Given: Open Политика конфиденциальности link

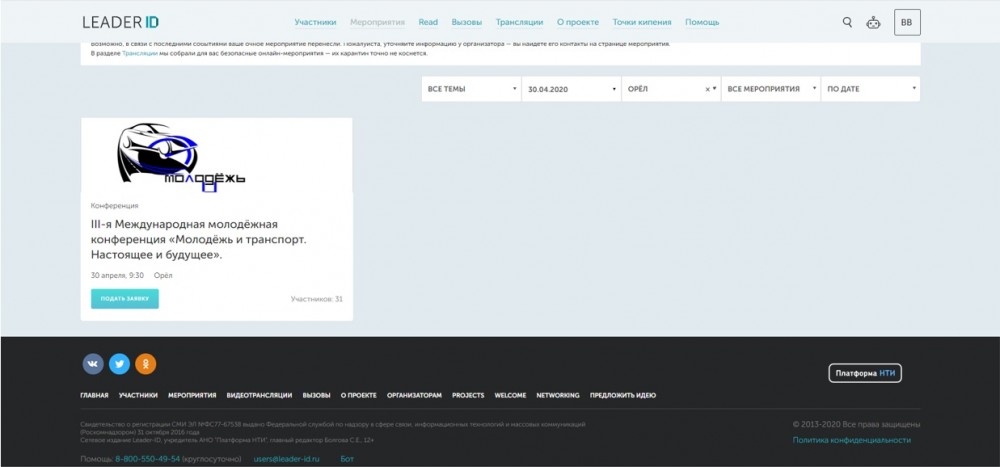Looking at the screenshot, I should click(851, 440).
